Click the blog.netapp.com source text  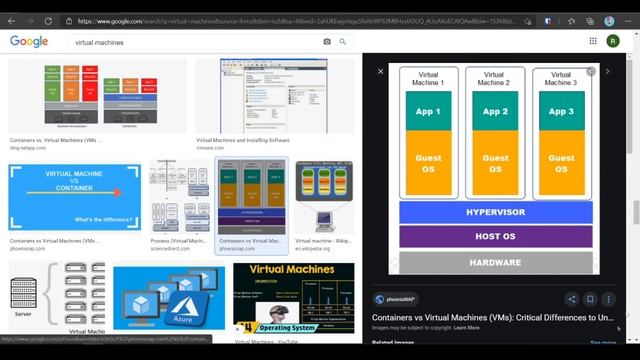point(28,148)
